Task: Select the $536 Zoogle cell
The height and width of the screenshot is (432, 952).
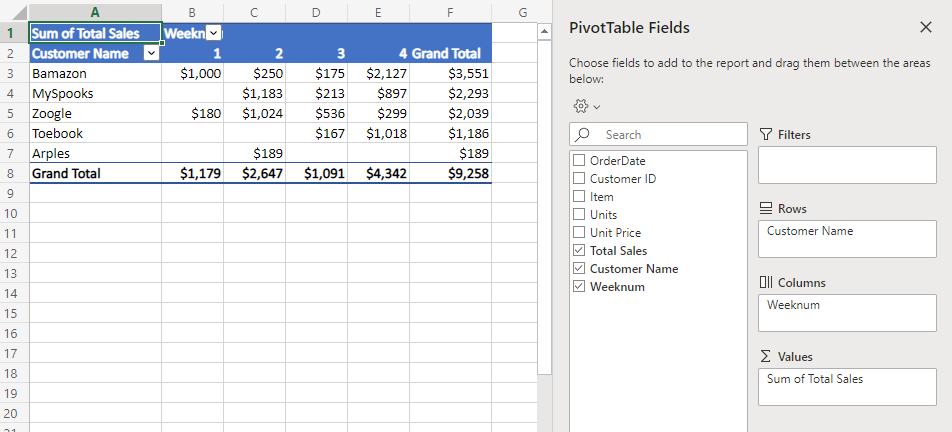Action: tap(316, 113)
